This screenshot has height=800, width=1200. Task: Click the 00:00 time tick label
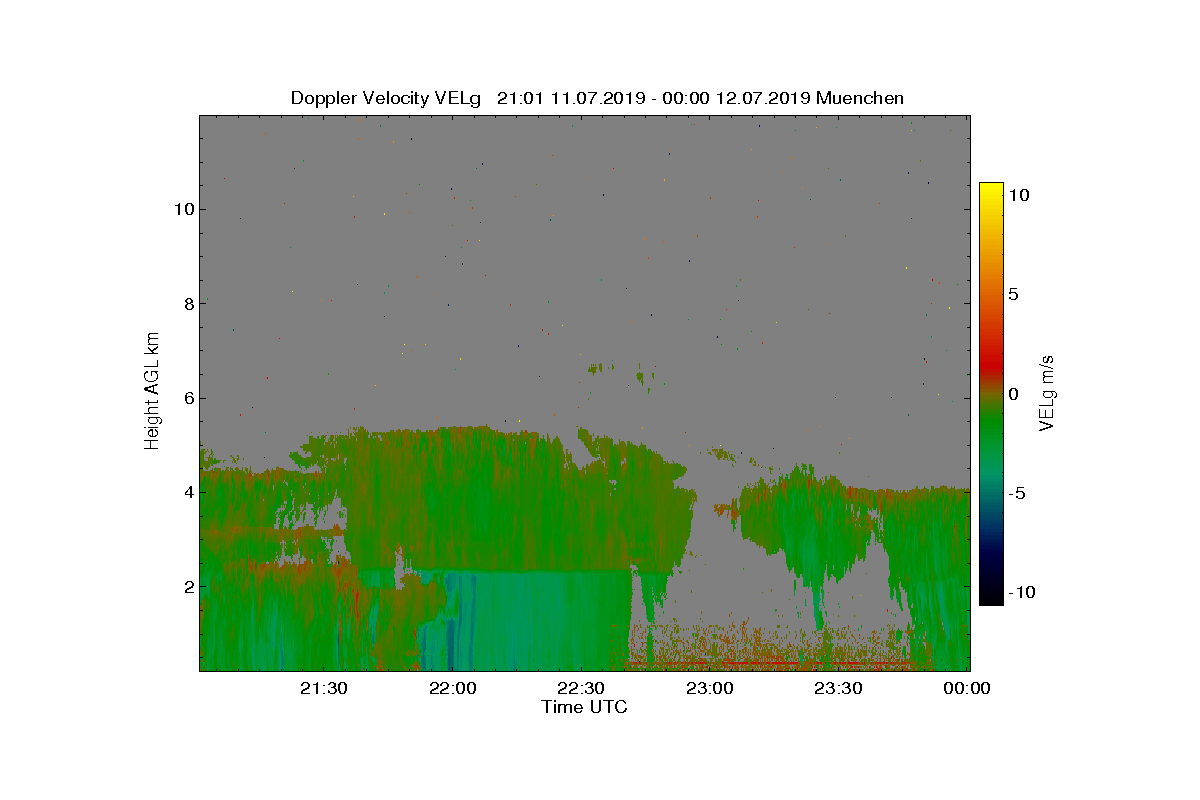[967, 688]
